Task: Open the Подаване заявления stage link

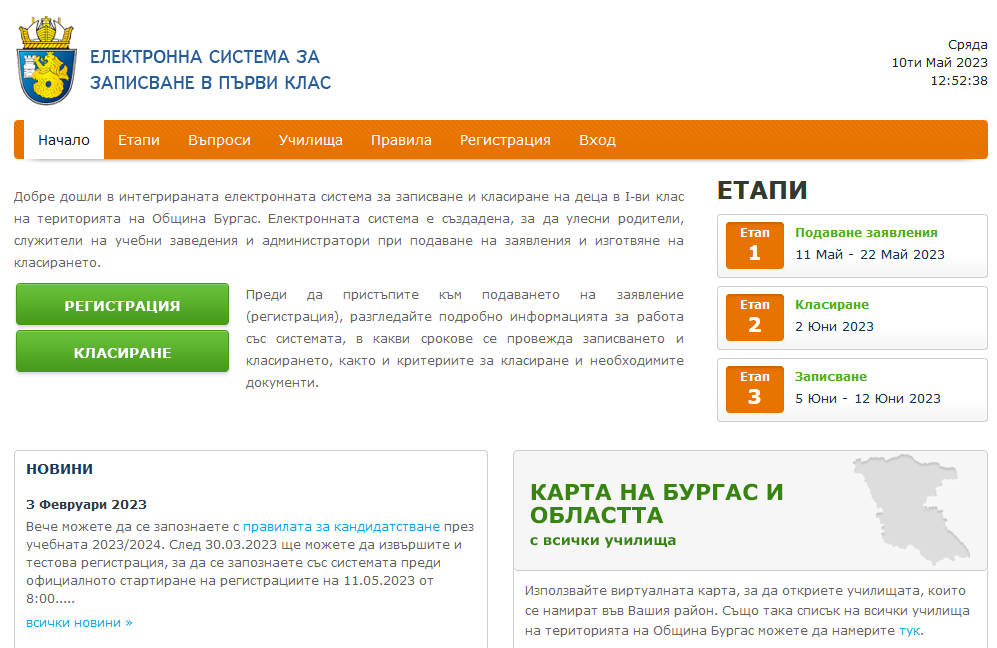Action: pos(866,233)
